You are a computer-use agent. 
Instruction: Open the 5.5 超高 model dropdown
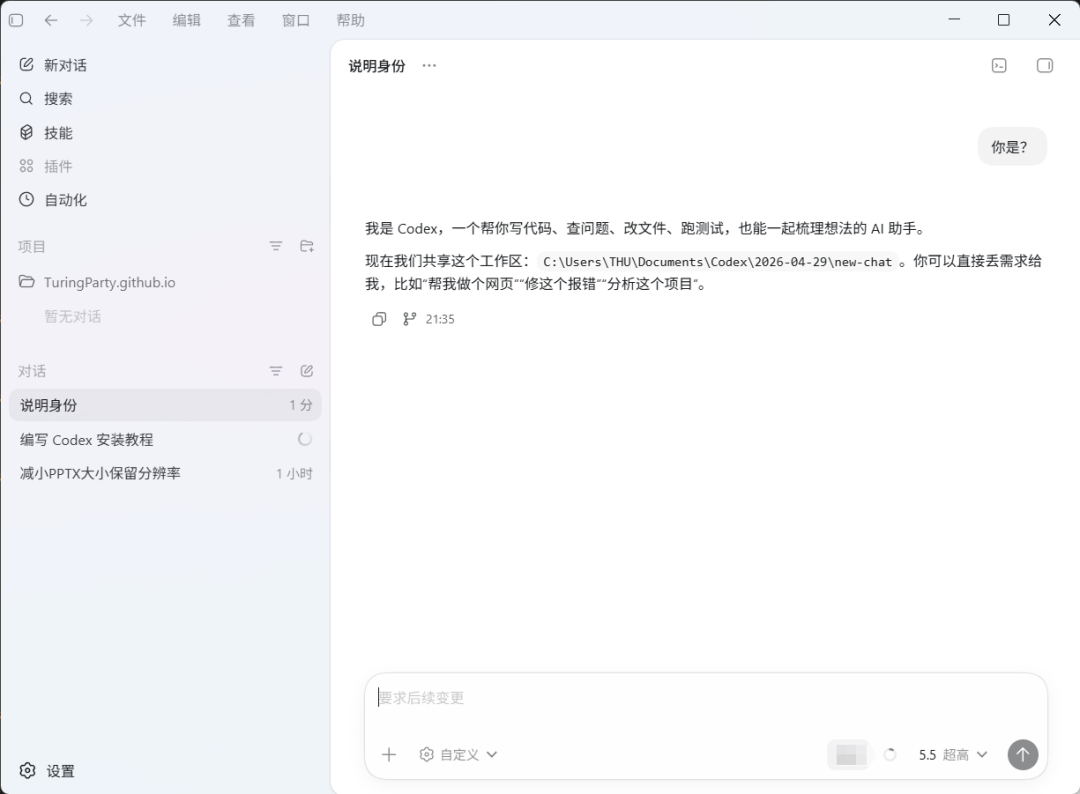click(953, 755)
